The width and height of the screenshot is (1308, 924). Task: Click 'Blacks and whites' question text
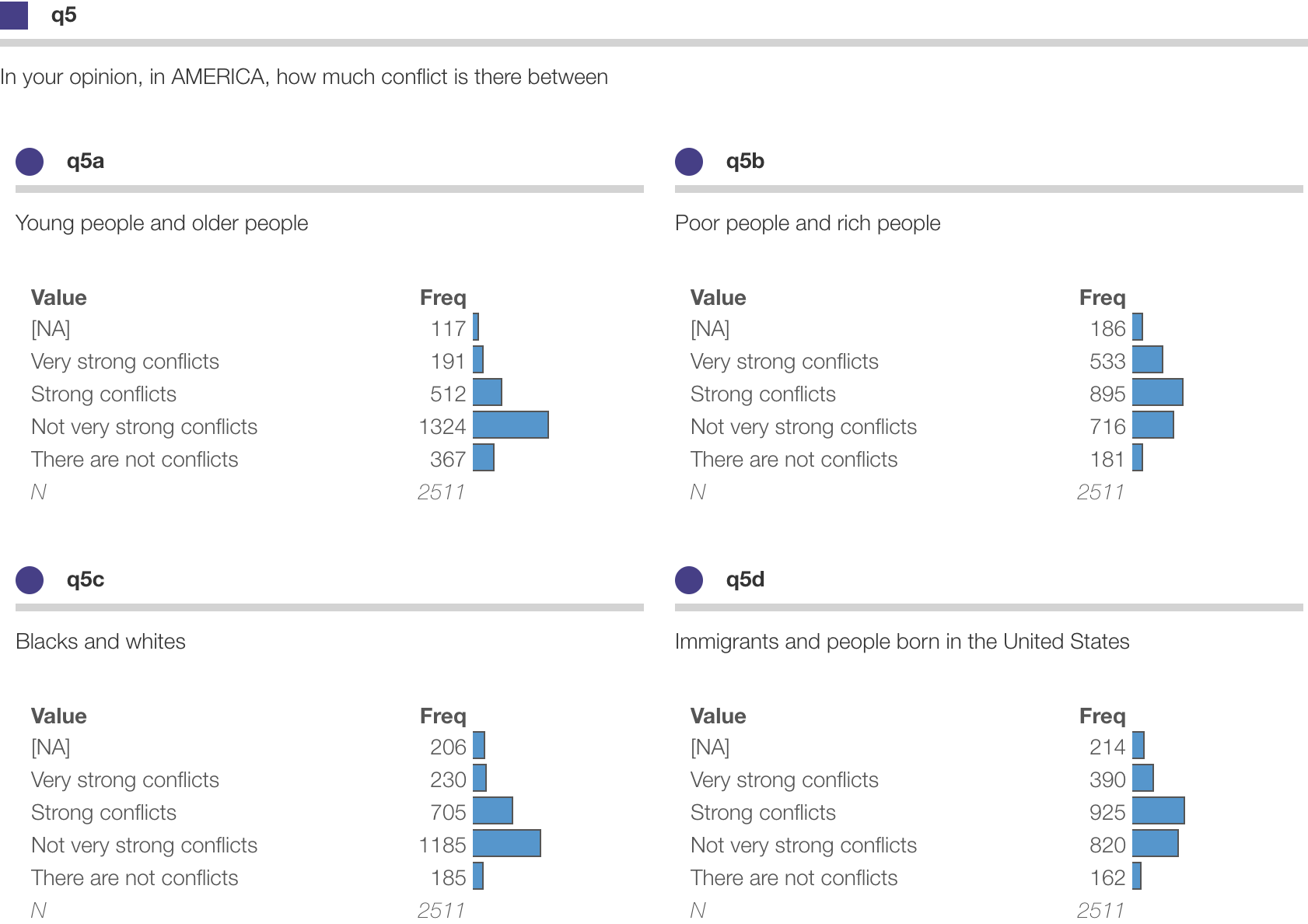(x=100, y=642)
